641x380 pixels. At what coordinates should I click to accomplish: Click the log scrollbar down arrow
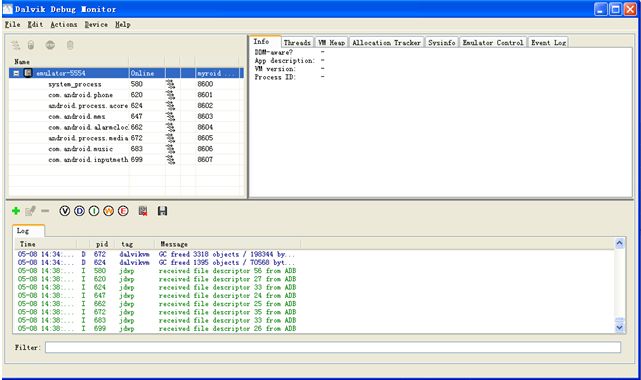point(619,327)
